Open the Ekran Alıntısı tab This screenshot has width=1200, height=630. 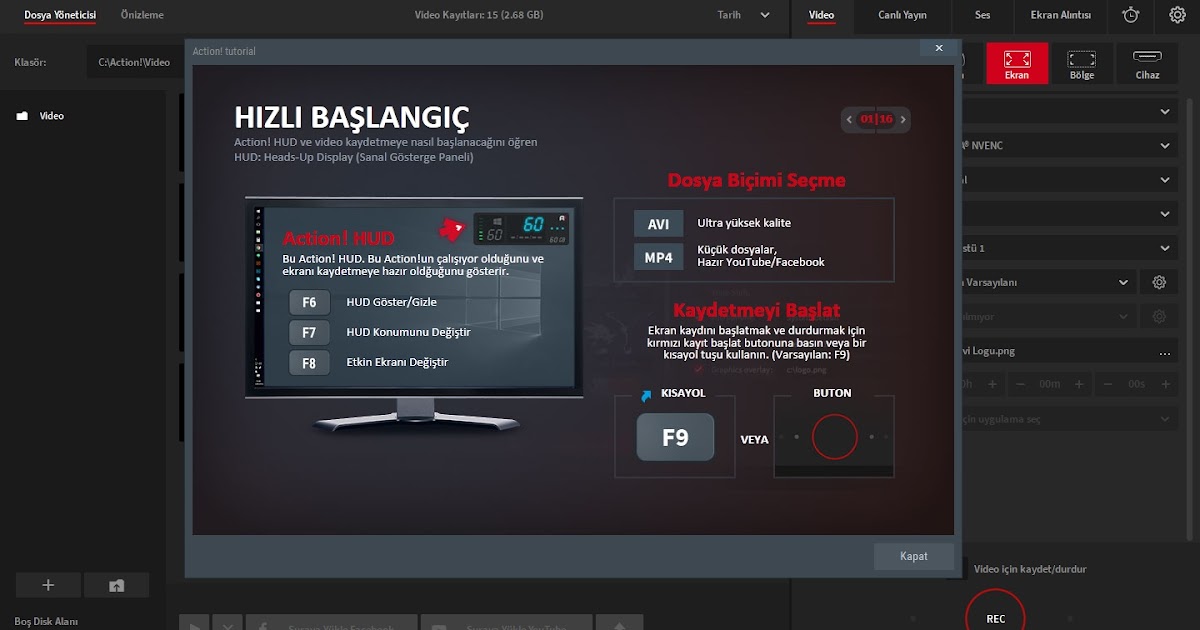click(x=1061, y=15)
